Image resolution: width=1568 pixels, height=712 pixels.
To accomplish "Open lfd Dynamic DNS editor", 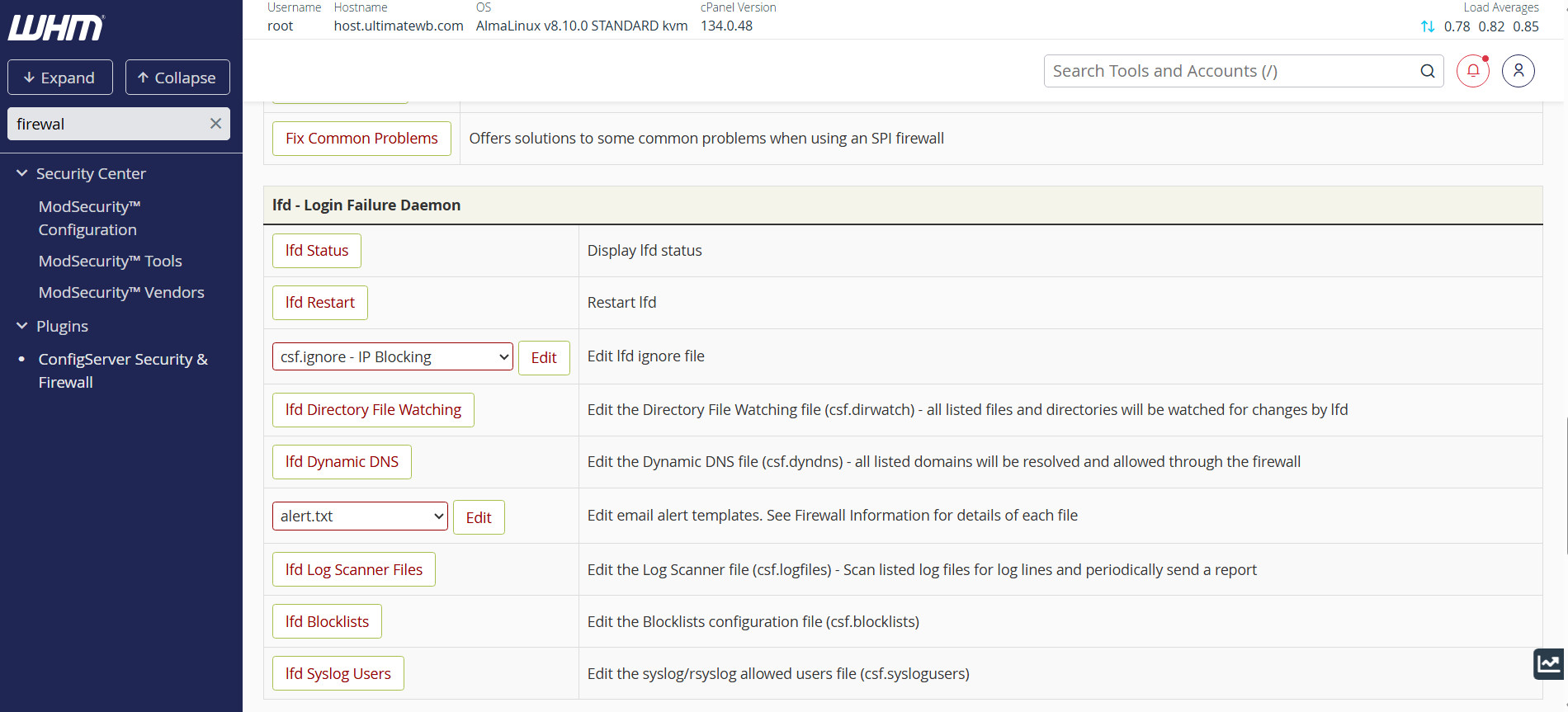I will (x=342, y=462).
